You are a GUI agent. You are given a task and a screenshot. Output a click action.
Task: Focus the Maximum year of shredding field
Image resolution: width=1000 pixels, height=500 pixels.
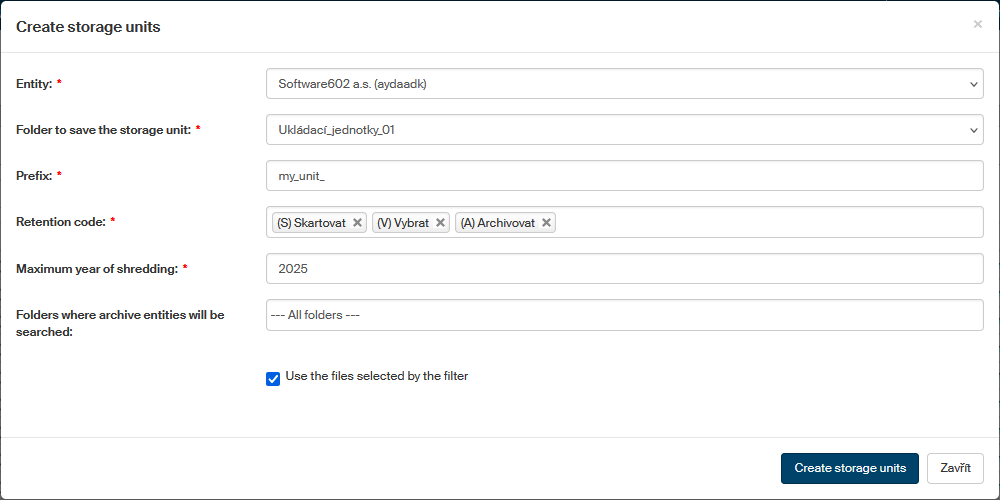625,269
